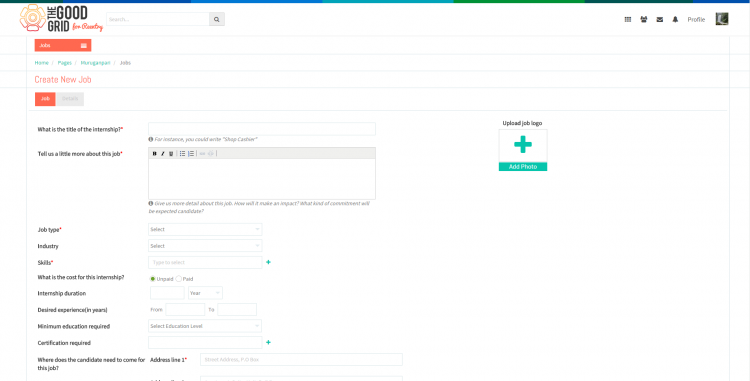Select the Unpaid radio option
The height and width of the screenshot is (381, 750).
(x=153, y=279)
